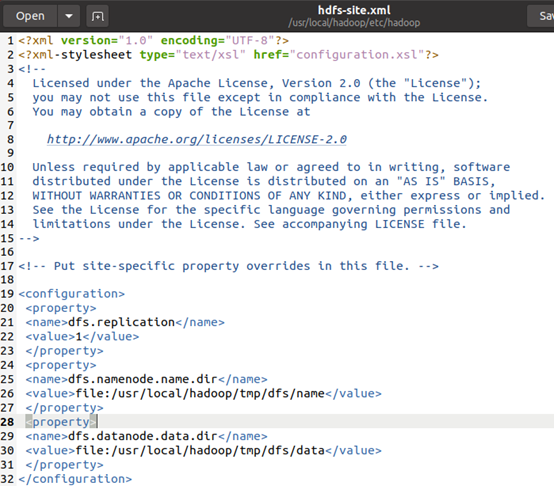The width and height of the screenshot is (554, 486).
Task: Click the Open button
Action: pyautogui.click(x=30, y=16)
